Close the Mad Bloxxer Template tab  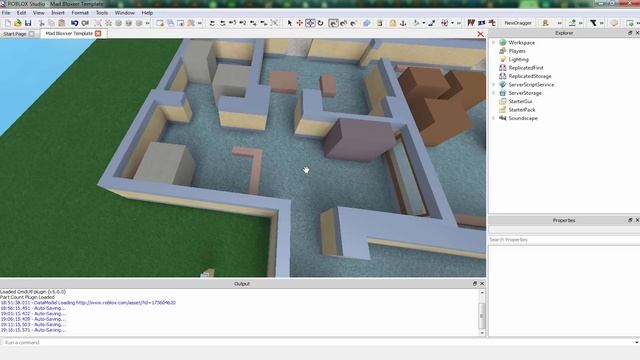[98, 33]
